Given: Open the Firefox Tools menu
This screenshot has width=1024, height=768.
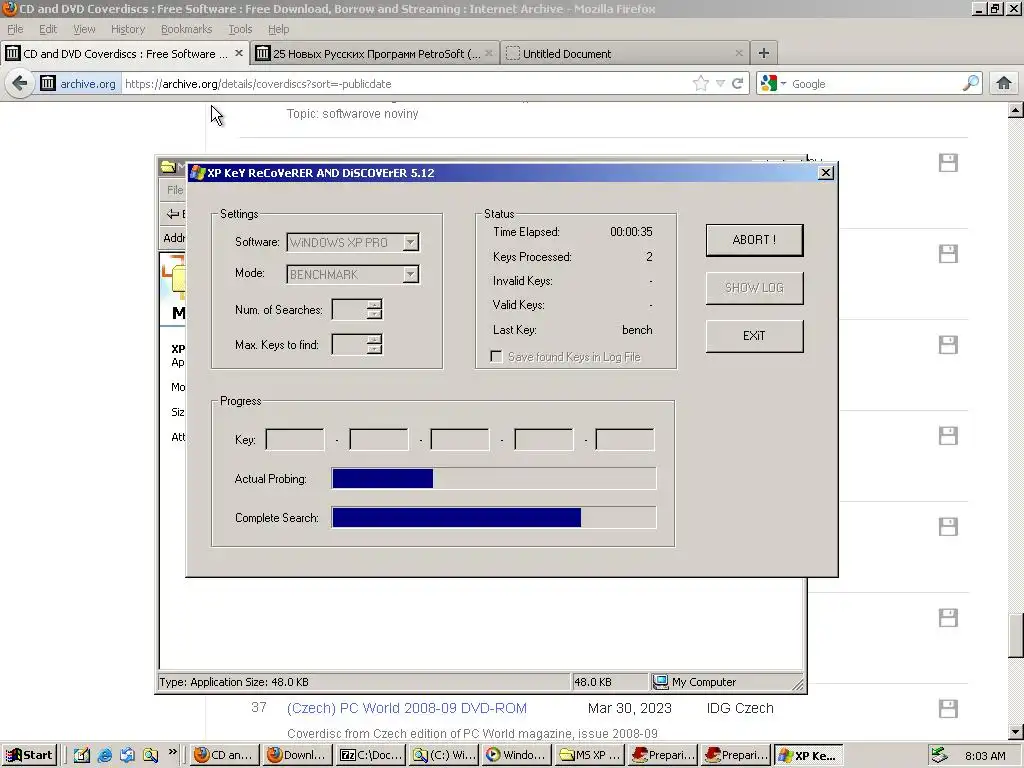Looking at the screenshot, I should pyautogui.click(x=240, y=29).
